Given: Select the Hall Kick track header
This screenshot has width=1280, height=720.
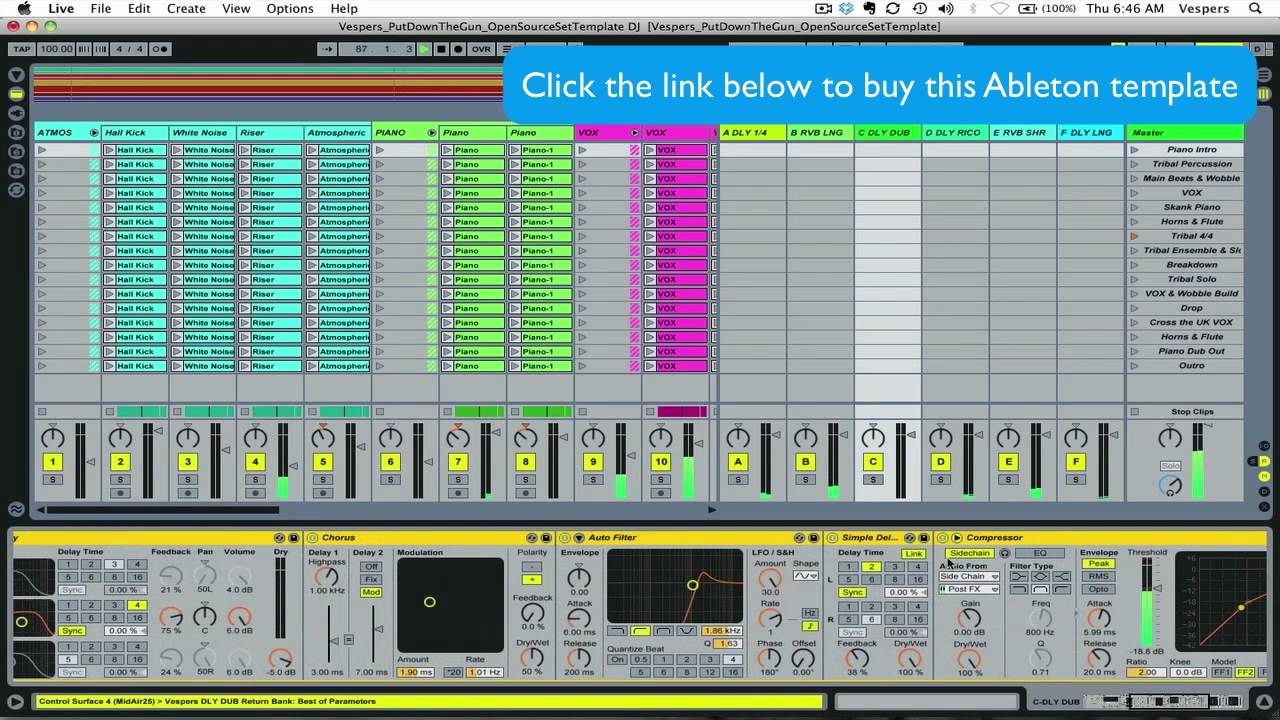Looking at the screenshot, I should pyautogui.click(x=134, y=132).
